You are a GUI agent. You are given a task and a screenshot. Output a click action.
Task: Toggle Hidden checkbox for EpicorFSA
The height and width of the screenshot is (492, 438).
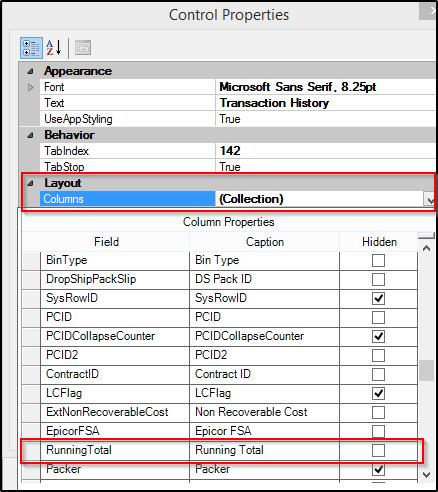[378, 431]
